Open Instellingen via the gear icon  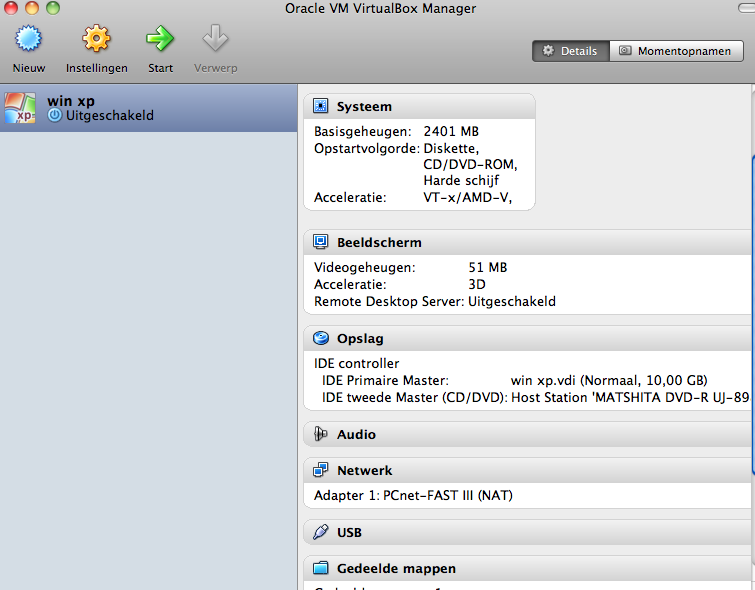96,39
